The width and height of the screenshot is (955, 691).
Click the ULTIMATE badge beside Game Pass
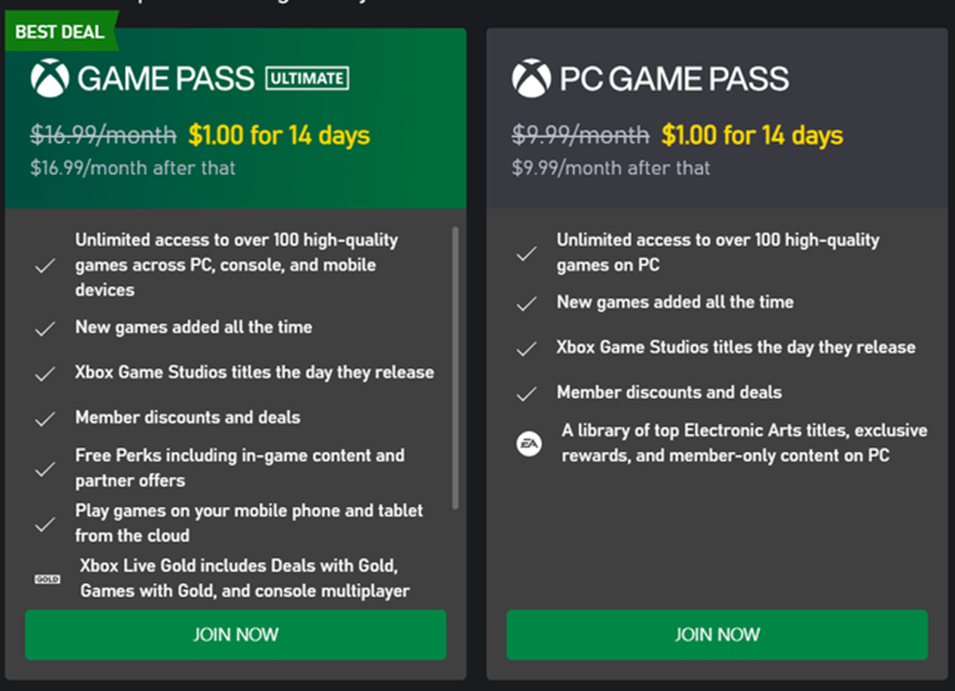307,78
